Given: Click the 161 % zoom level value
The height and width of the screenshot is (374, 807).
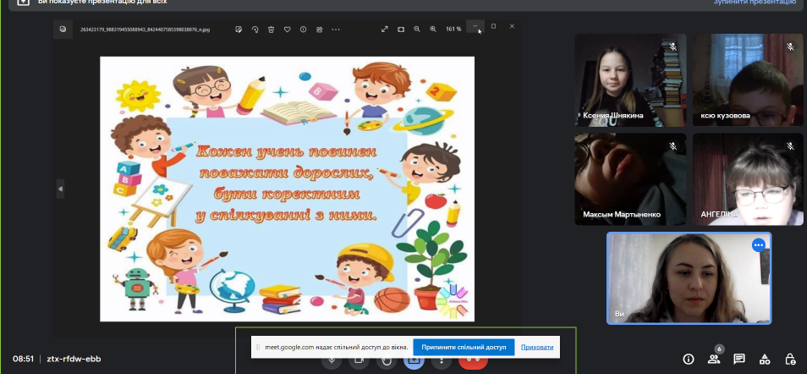Looking at the screenshot, I should (x=453, y=29).
